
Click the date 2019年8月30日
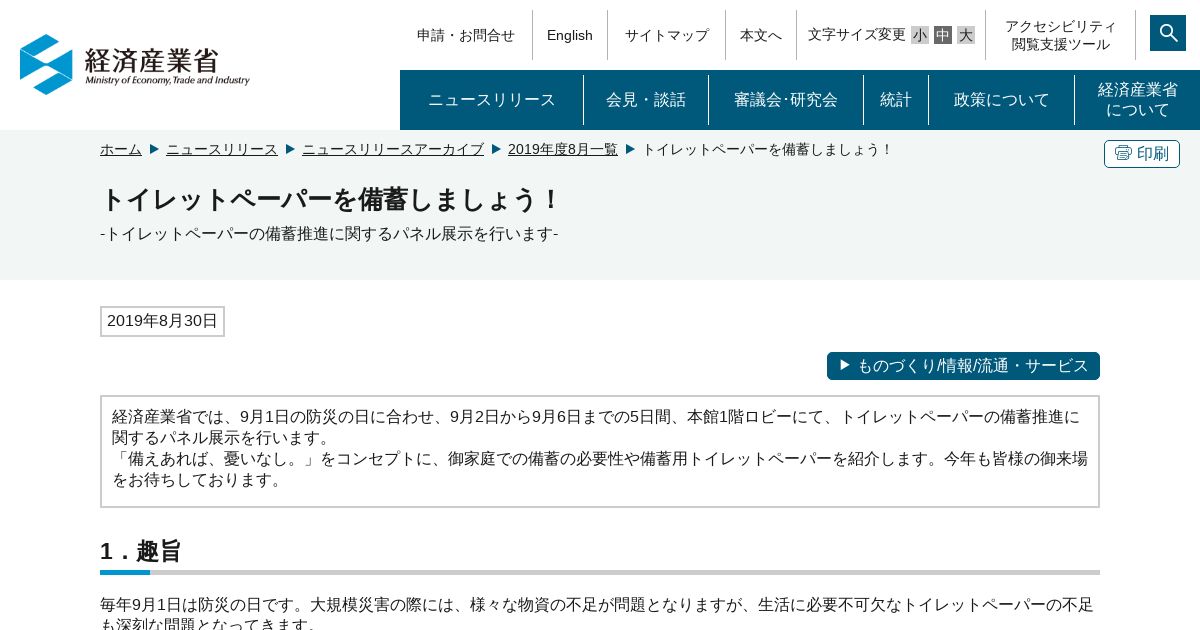click(x=162, y=321)
